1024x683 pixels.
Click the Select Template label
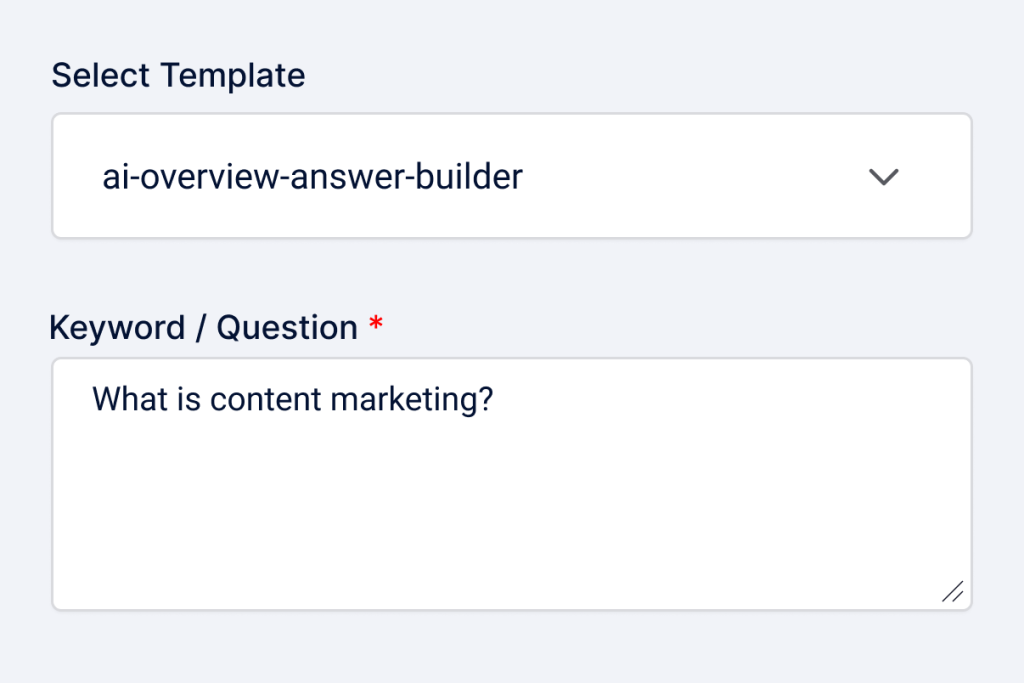(178, 75)
